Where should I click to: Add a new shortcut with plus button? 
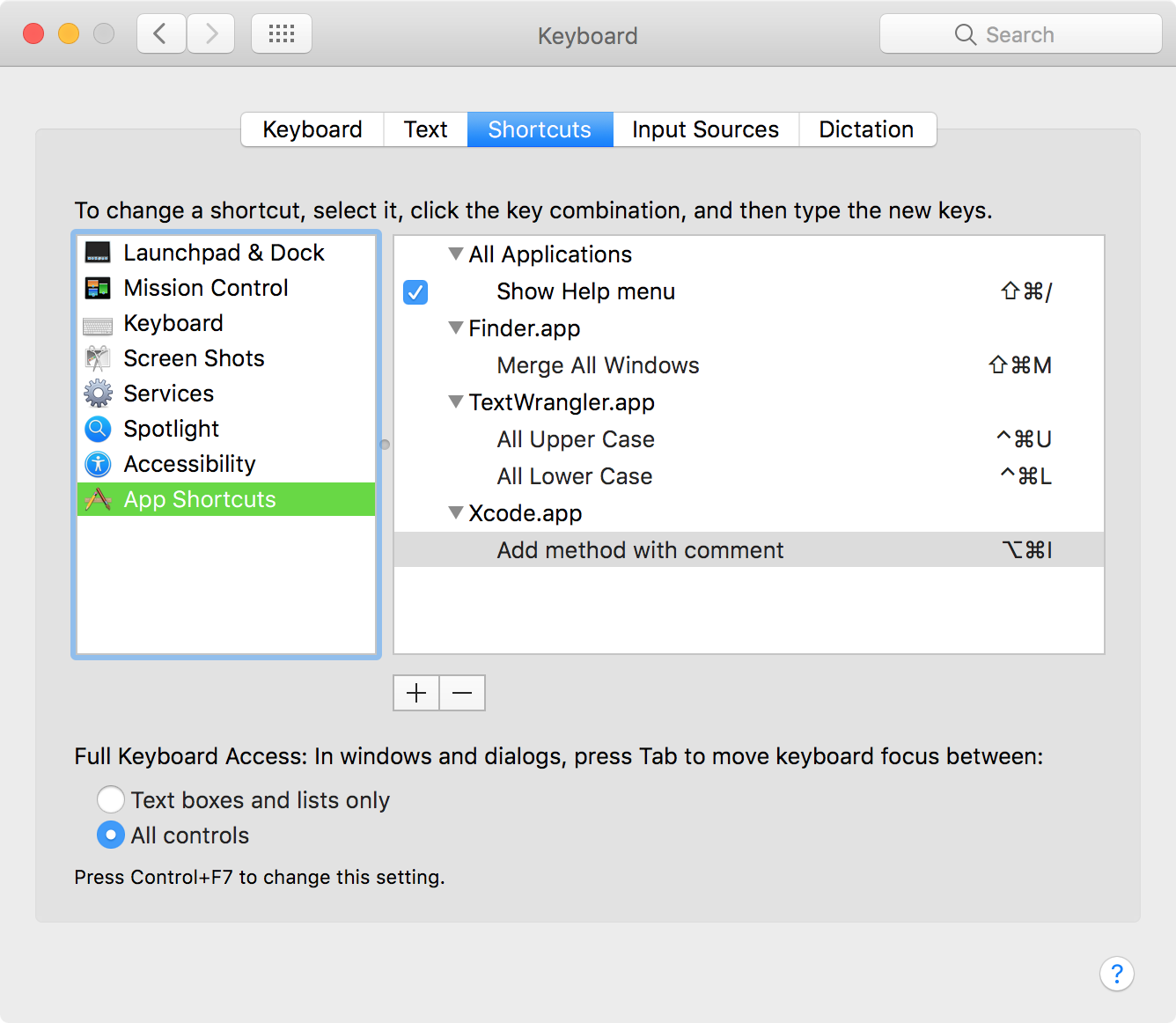click(x=416, y=693)
